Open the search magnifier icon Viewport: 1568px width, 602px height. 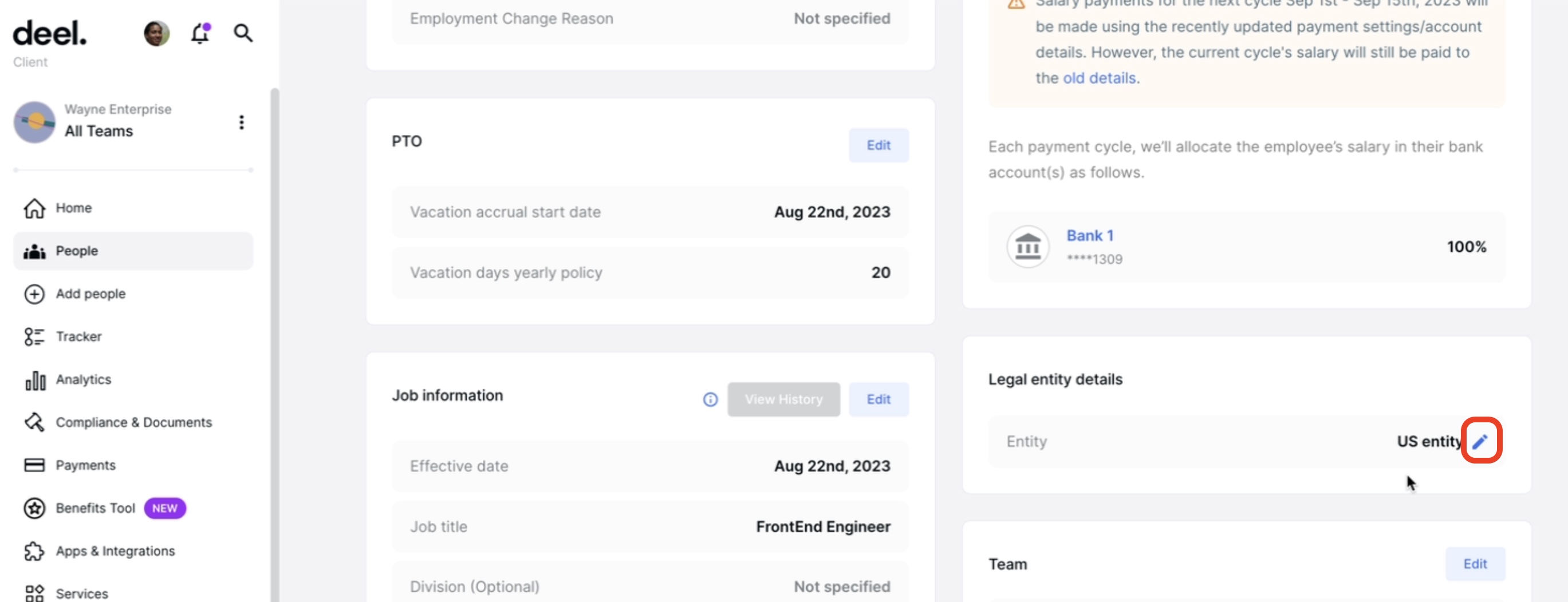[242, 33]
